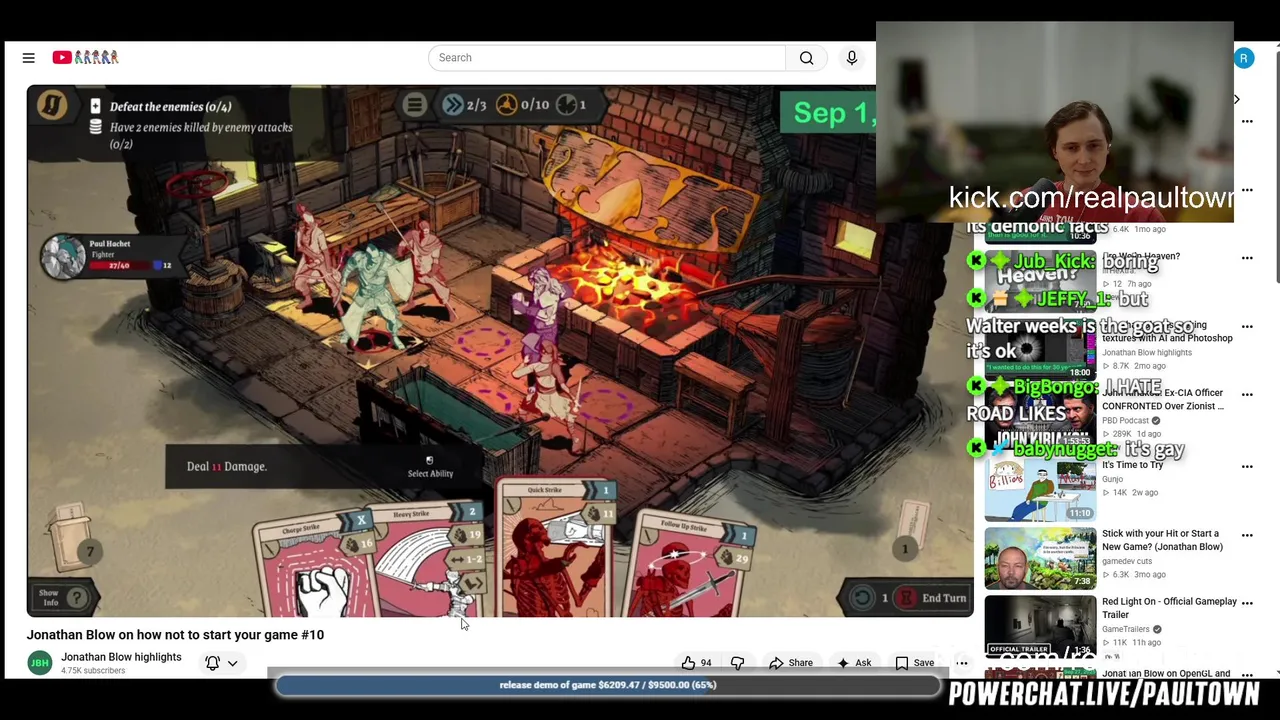The image size is (1280, 720).
Task: Play the 11:10 cartoon thumbnail
Action: click(1040, 490)
